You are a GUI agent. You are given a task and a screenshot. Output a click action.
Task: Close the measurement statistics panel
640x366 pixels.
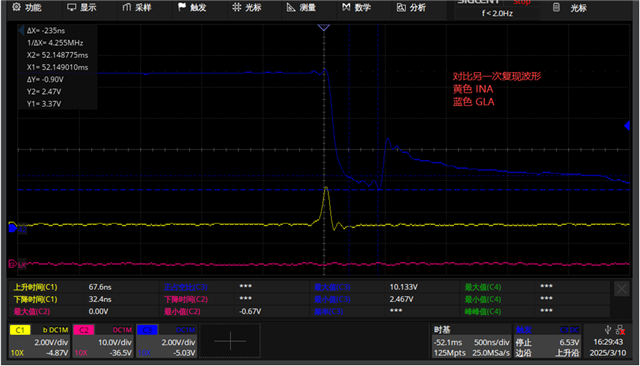point(622,289)
